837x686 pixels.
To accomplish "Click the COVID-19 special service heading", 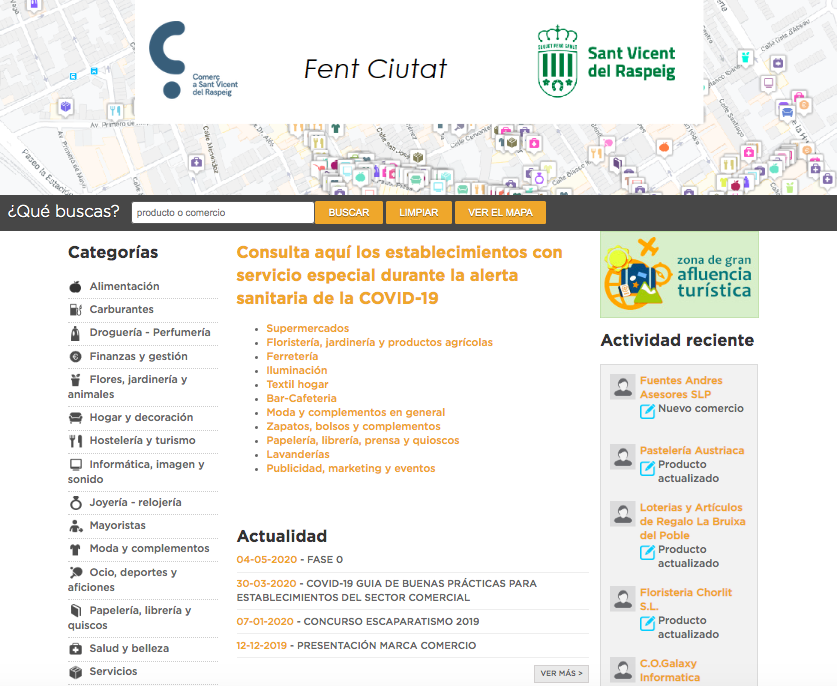I will pos(399,275).
